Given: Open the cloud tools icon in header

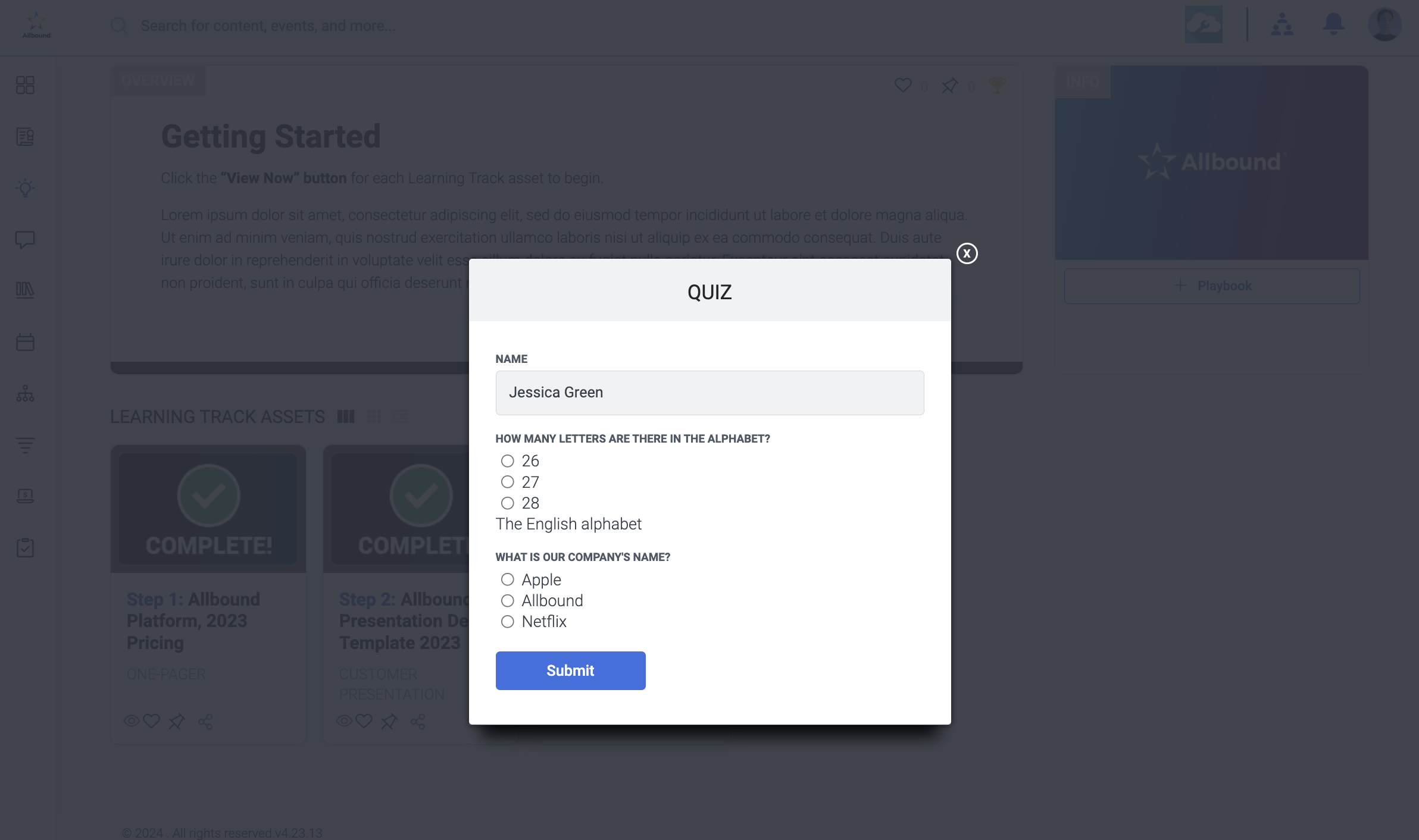Looking at the screenshot, I should tap(1203, 24).
